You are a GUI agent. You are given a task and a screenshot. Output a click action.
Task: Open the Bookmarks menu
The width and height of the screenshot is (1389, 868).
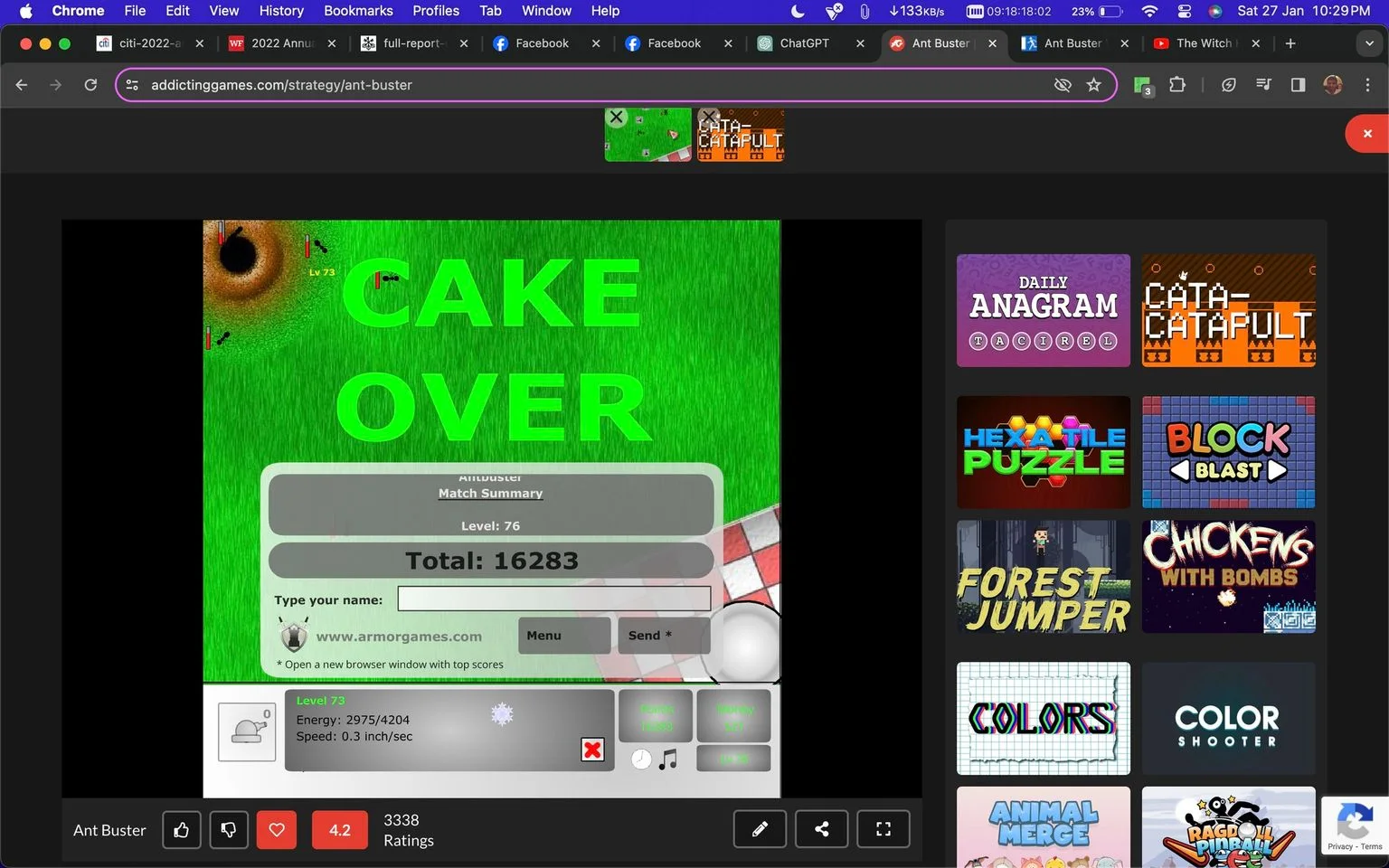coord(358,11)
